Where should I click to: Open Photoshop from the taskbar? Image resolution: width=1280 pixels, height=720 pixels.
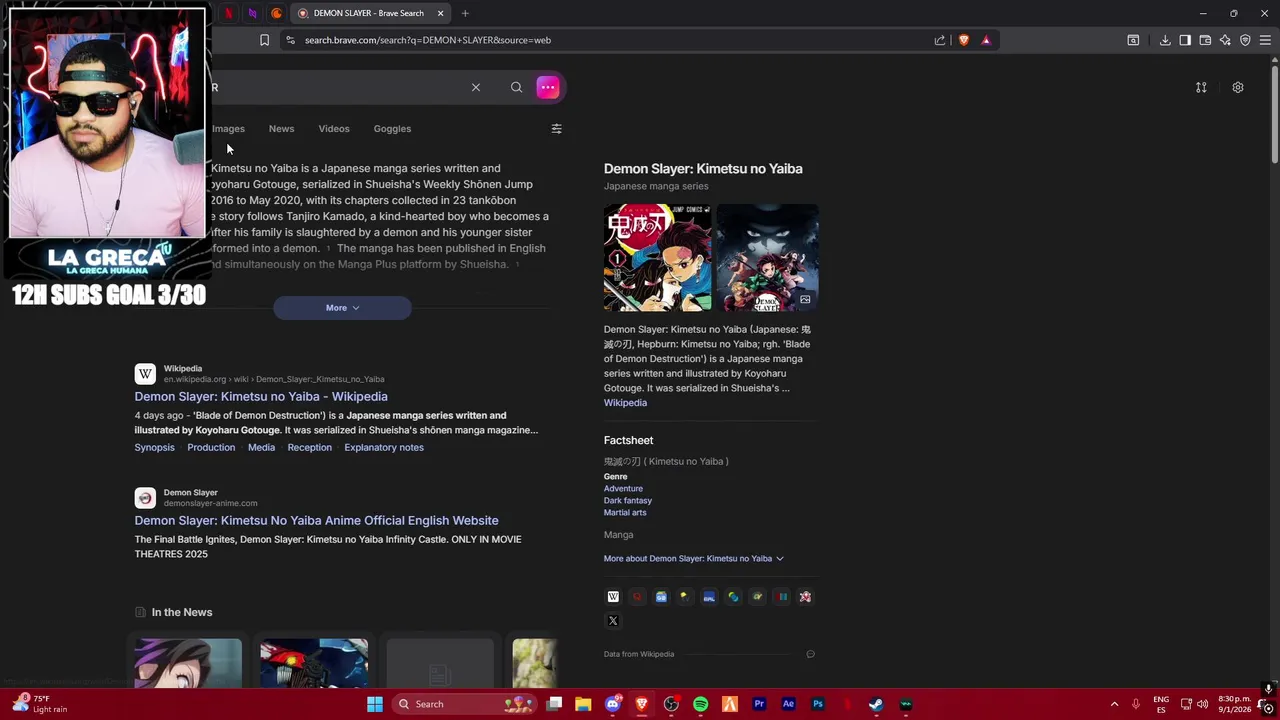click(818, 704)
